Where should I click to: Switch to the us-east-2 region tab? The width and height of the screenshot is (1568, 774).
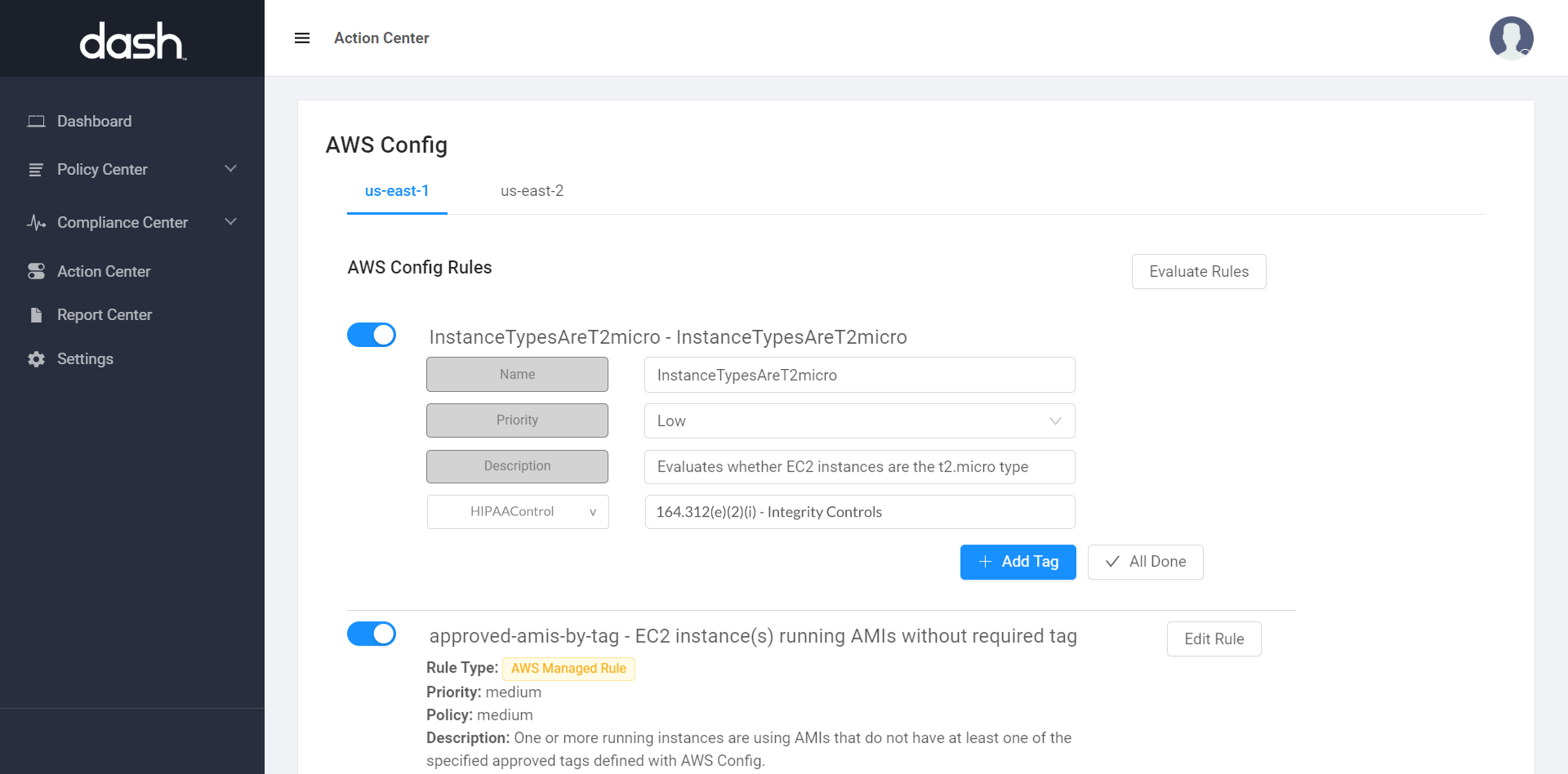(x=532, y=191)
